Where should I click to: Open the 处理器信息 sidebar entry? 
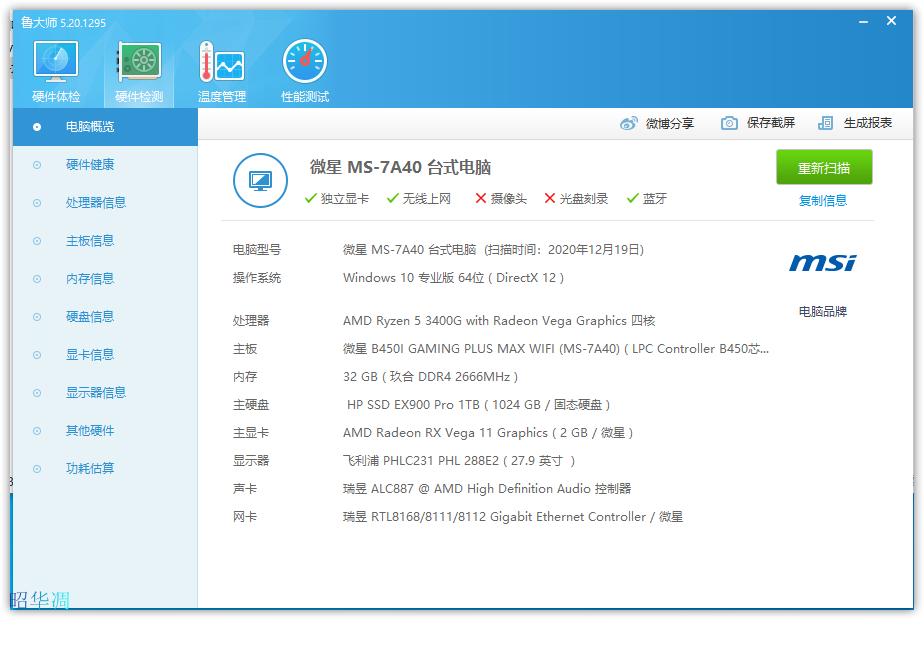click(92, 202)
